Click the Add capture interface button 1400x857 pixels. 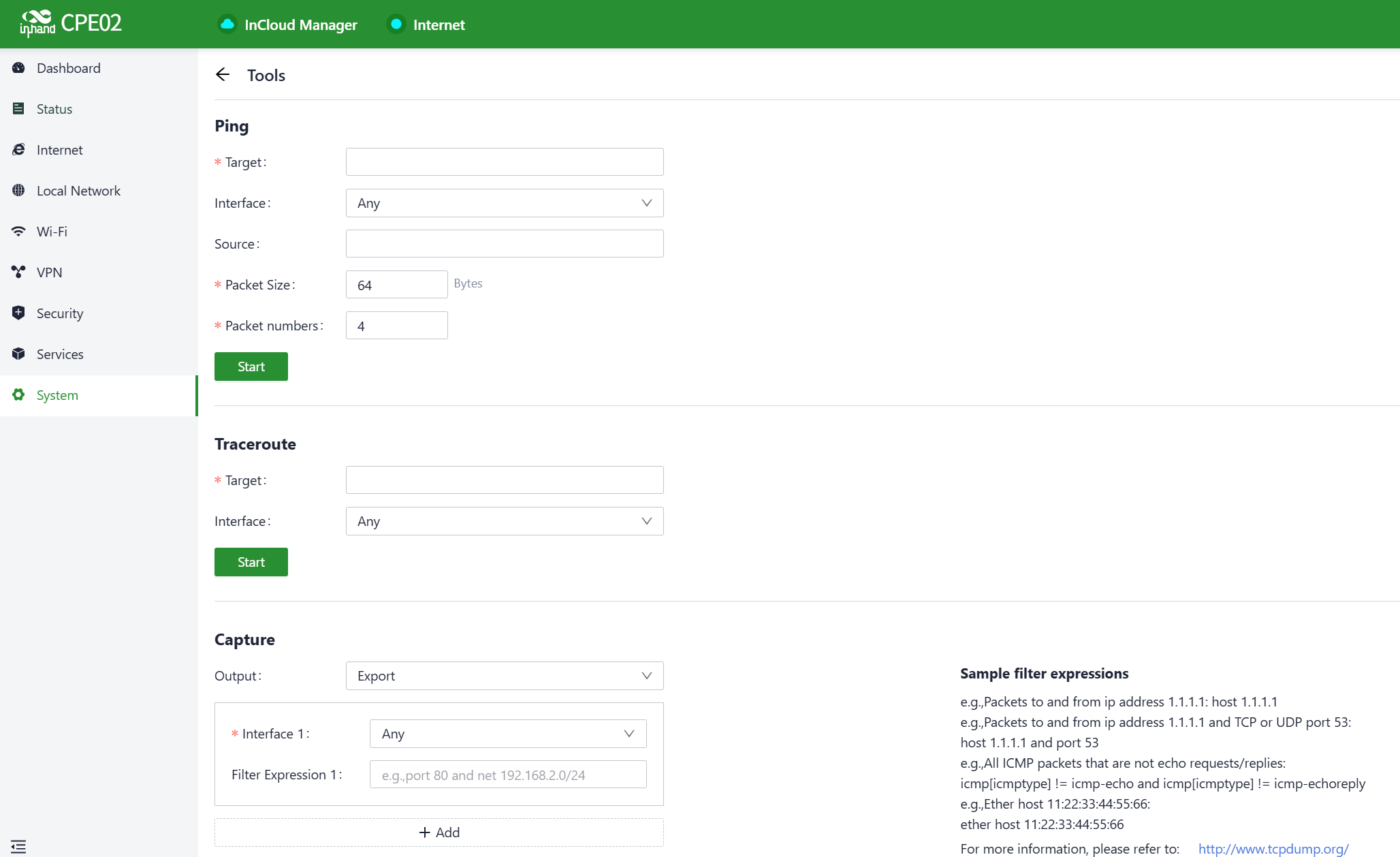pos(439,832)
